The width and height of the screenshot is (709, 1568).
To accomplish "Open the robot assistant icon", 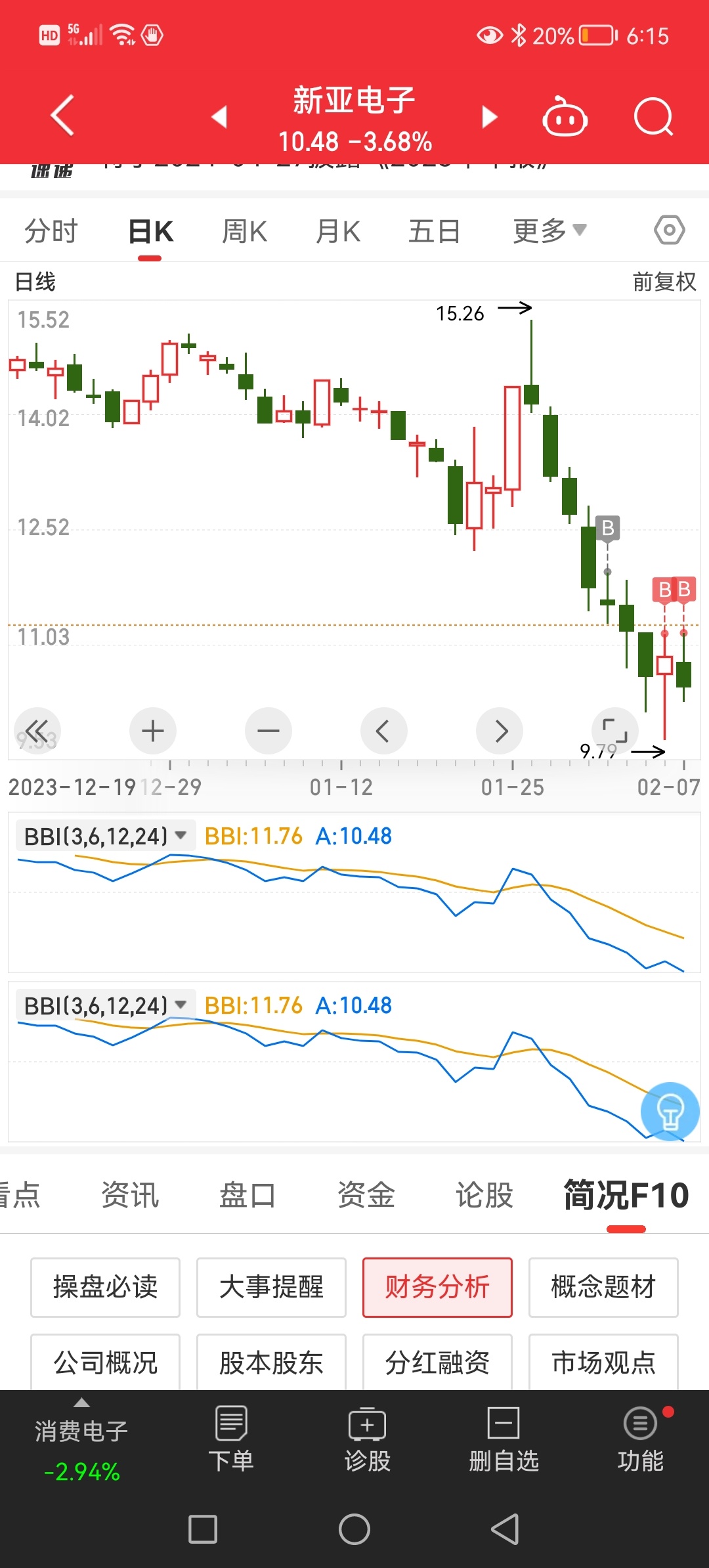I will 565,117.
